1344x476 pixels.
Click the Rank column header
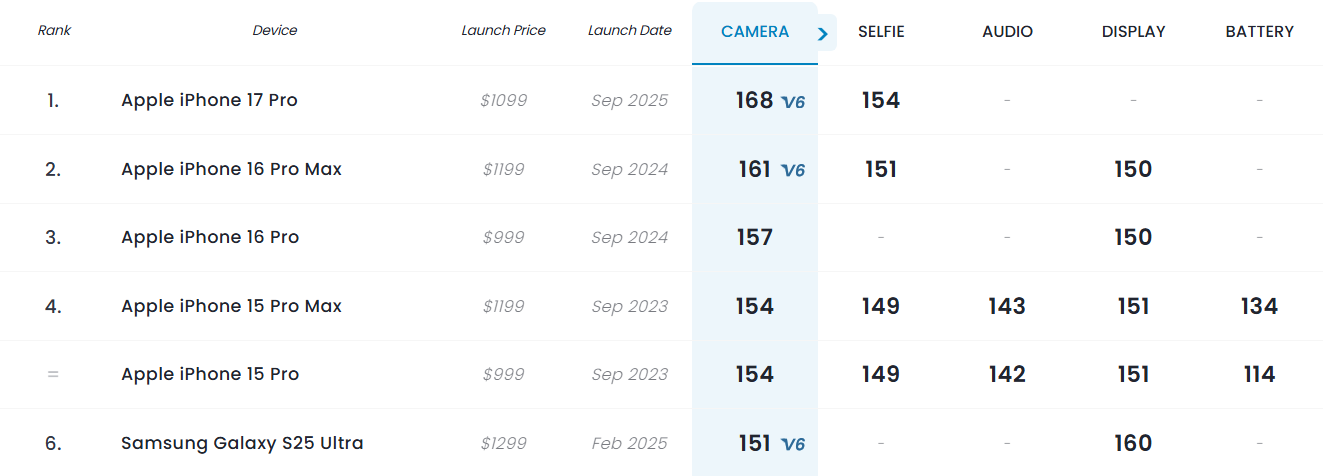point(54,30)
